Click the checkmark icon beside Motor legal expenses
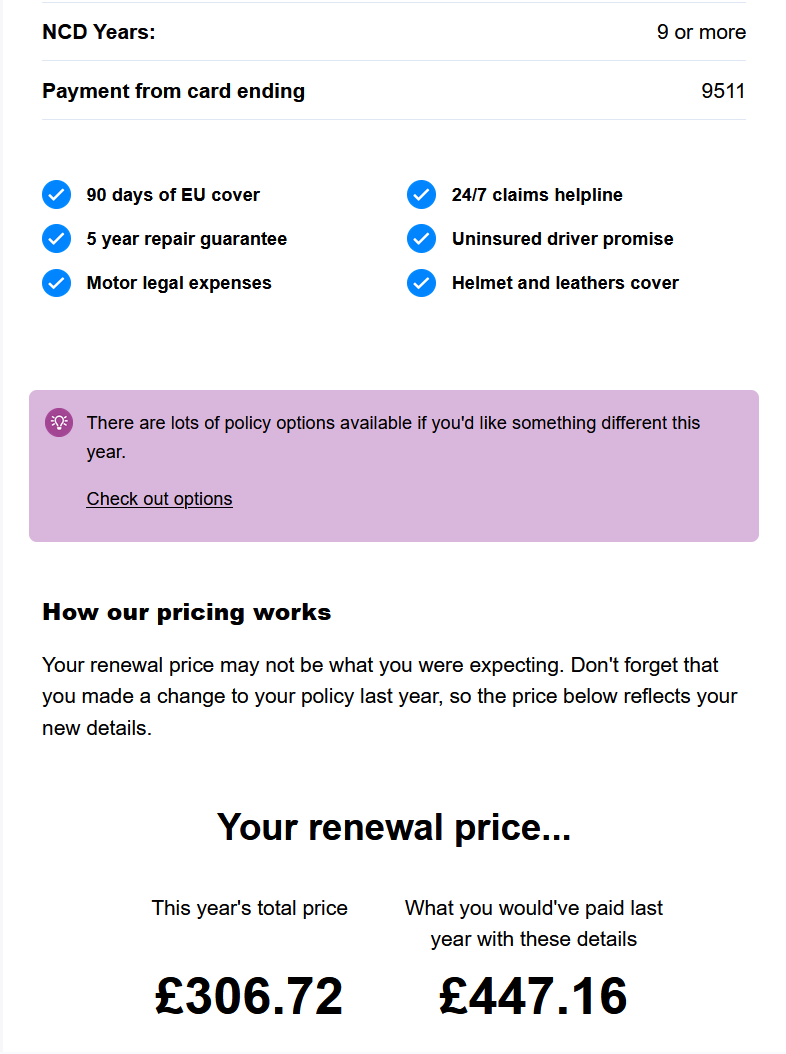The height and width of the screenshot is (1054, 786). click(56, 283)
